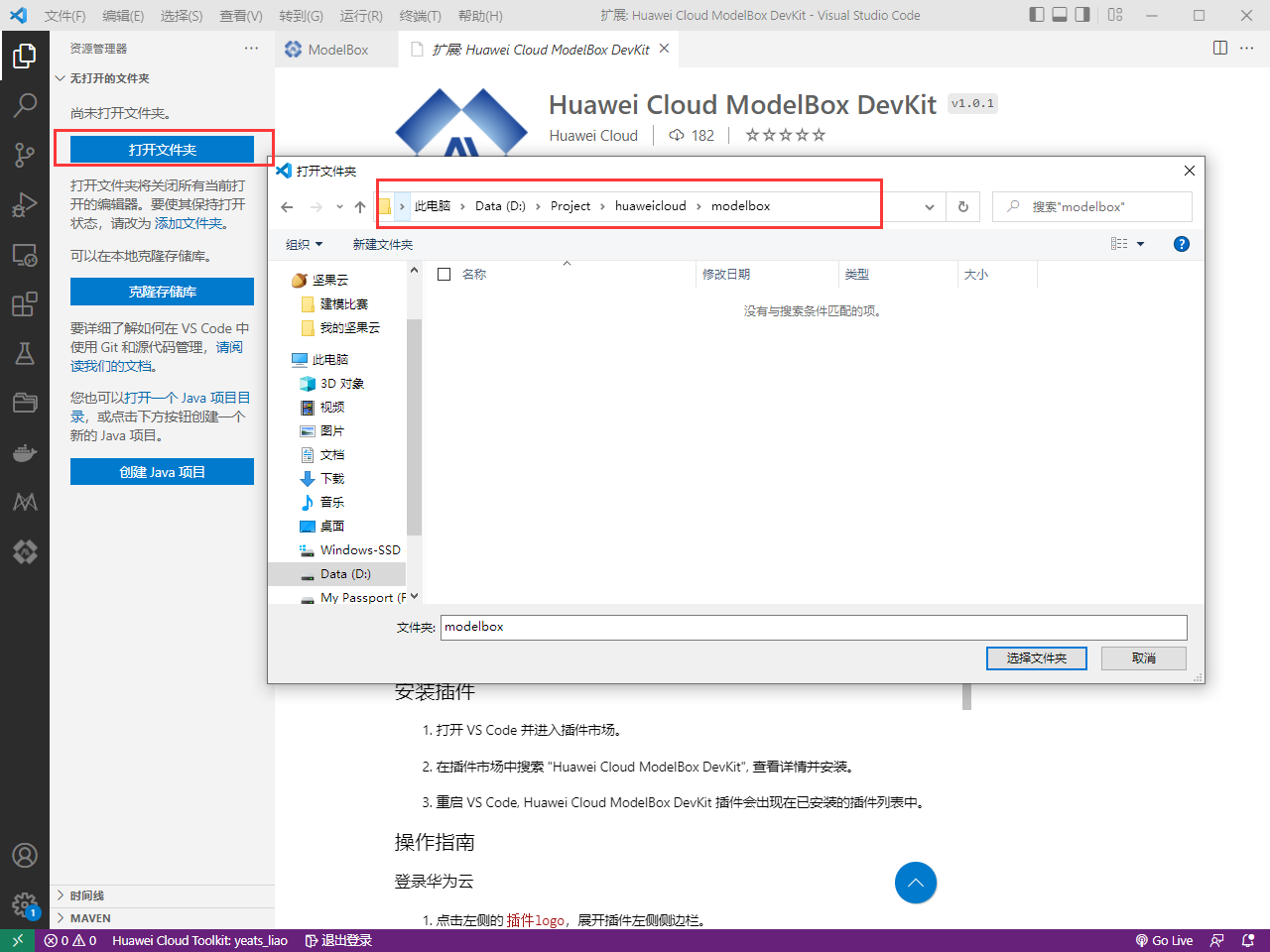Click the blue scroll-to-top button
This screenshot has width=1270, height=952.
pos(916,883)
